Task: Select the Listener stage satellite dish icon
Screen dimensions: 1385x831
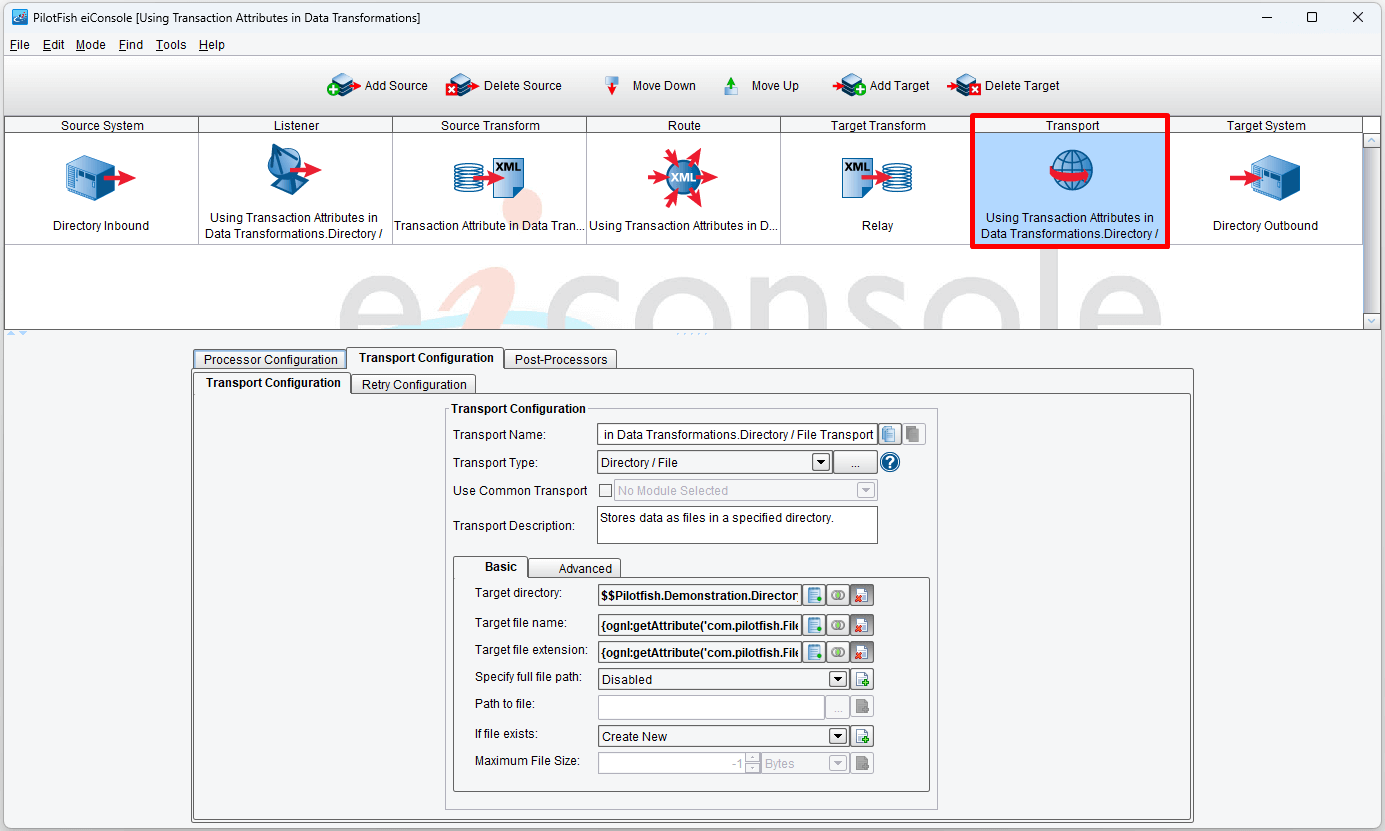Action: 294,169
